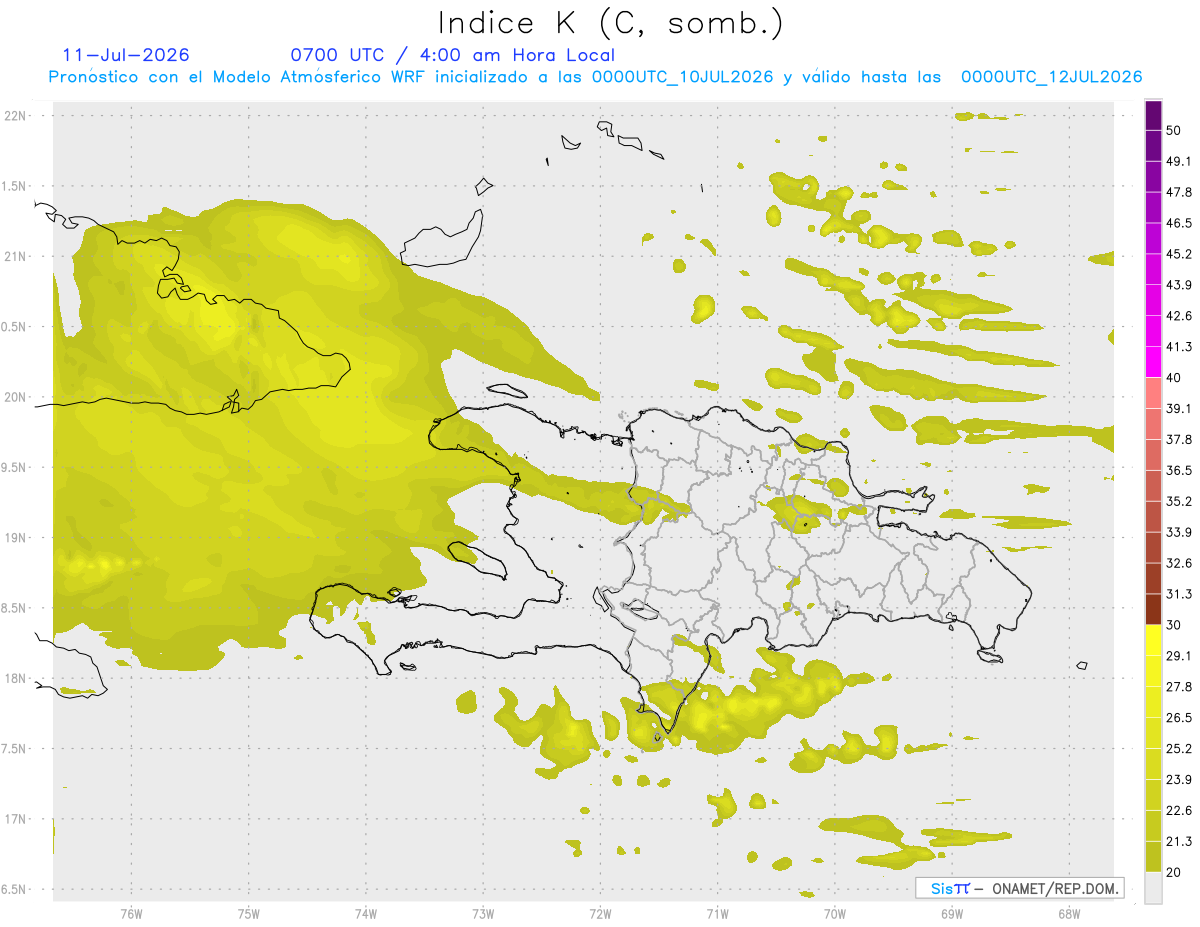Click the colorbar label '49.1'
1200x927 pixels.
pyautogui.click(x=1179, y=161)
